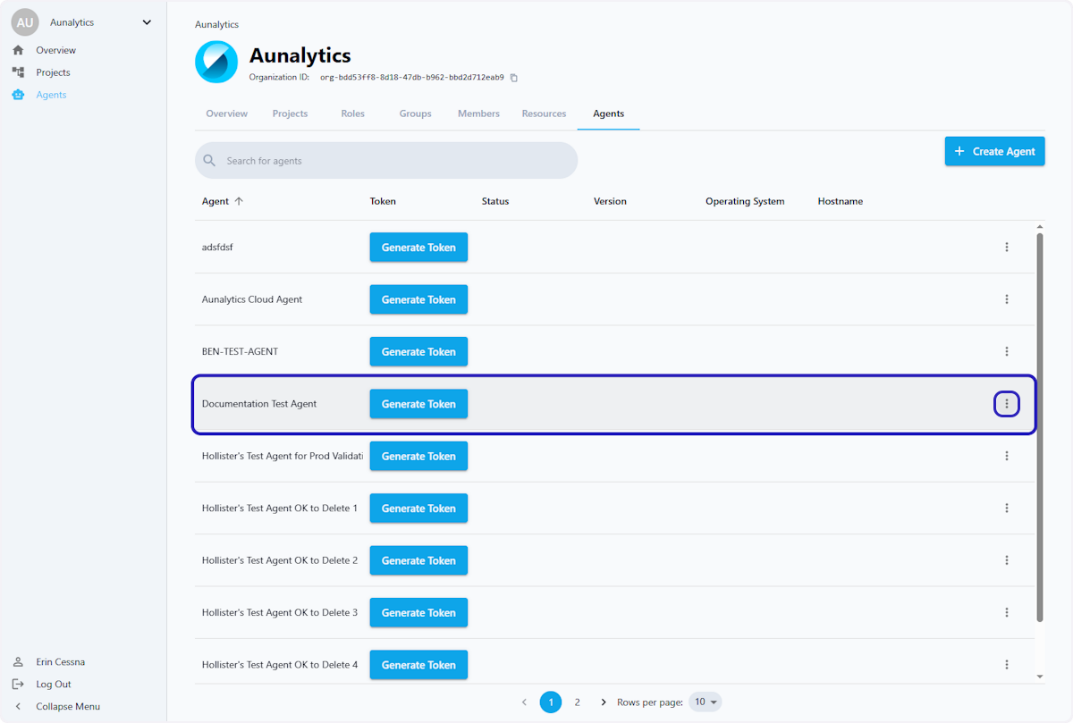Open kebab menu for OK to Delete 2

[1007, 560]
